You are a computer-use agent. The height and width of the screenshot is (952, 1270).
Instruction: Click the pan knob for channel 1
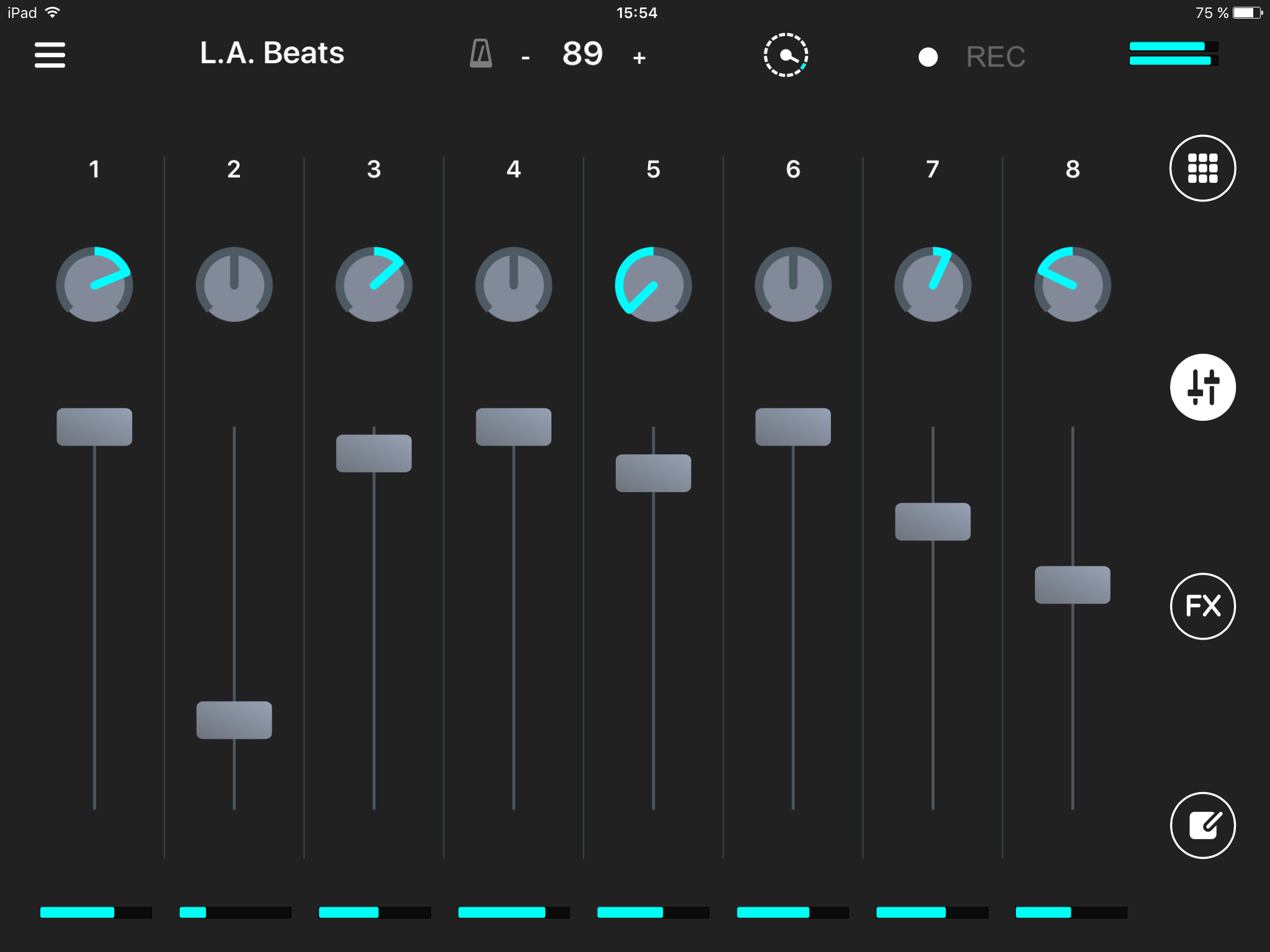point(94,285)
